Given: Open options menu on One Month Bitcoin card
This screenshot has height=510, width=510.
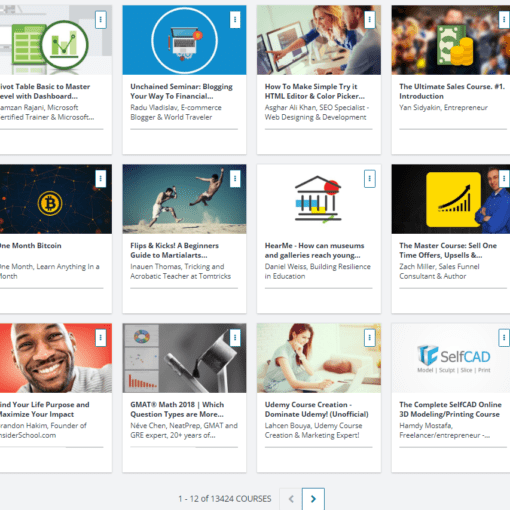Looking at the screenshot, I should pos(101,179).
